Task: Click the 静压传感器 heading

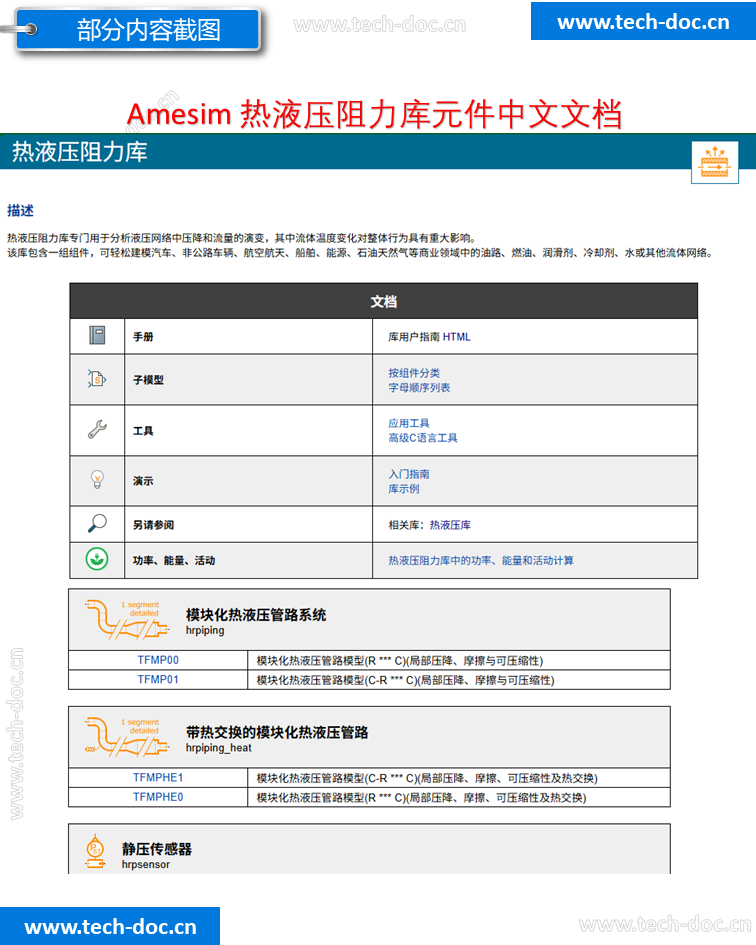Action: [157, 849]
